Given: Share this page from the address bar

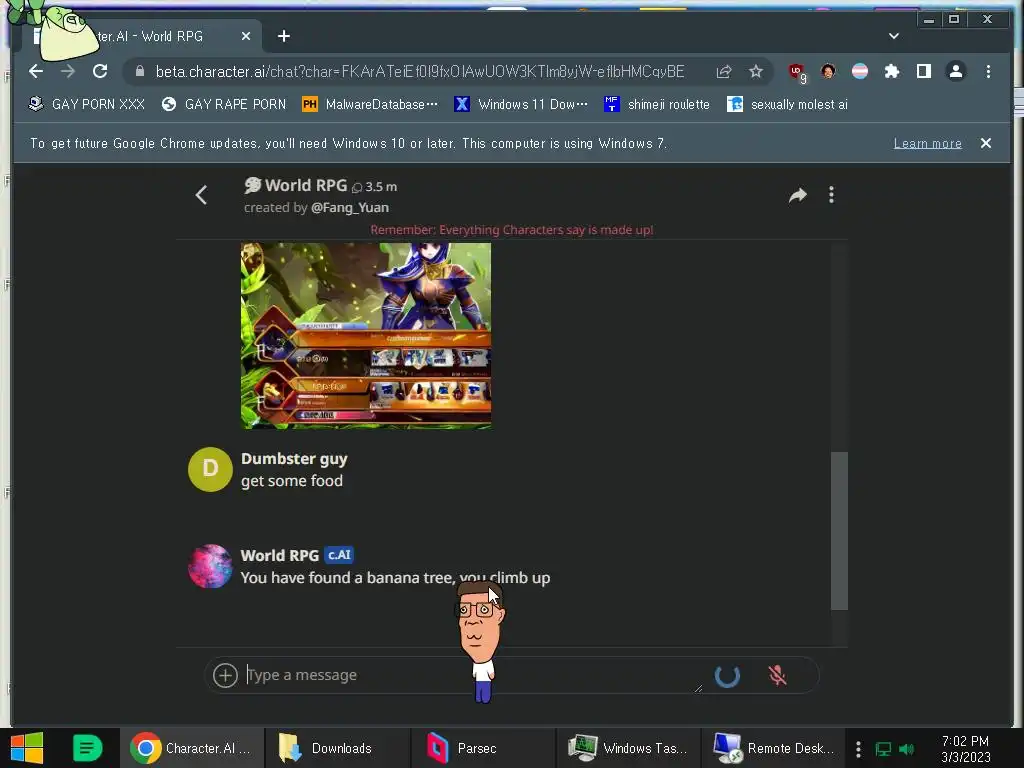Looking at the screenshot, I should (x=724, y=72).
